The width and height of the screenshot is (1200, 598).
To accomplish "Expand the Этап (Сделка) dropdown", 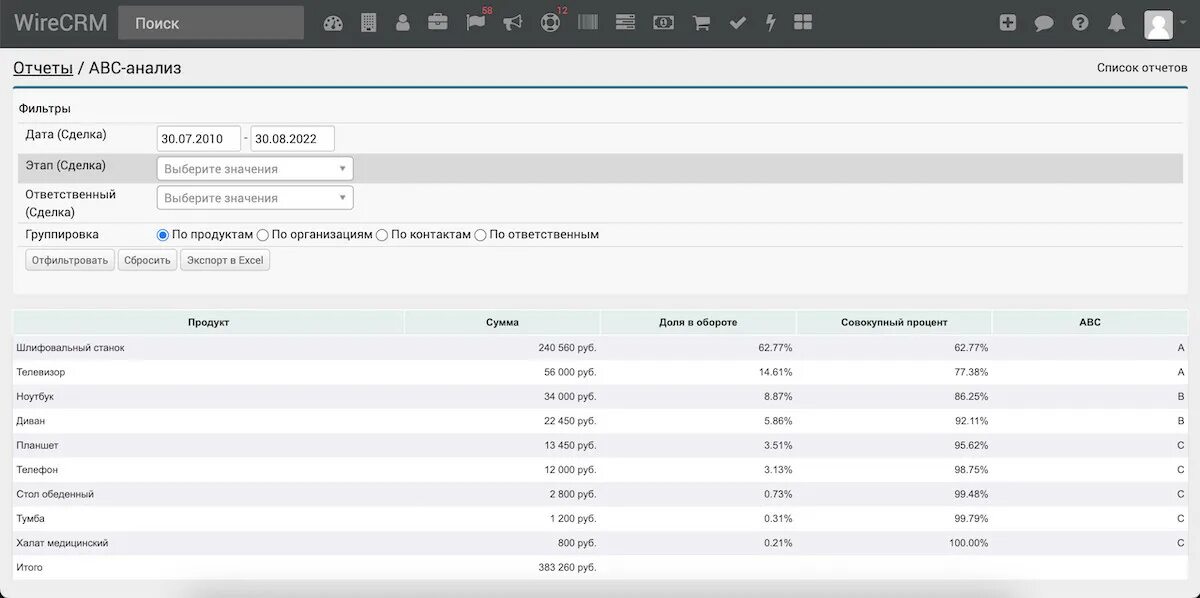I will coord(255,169).
